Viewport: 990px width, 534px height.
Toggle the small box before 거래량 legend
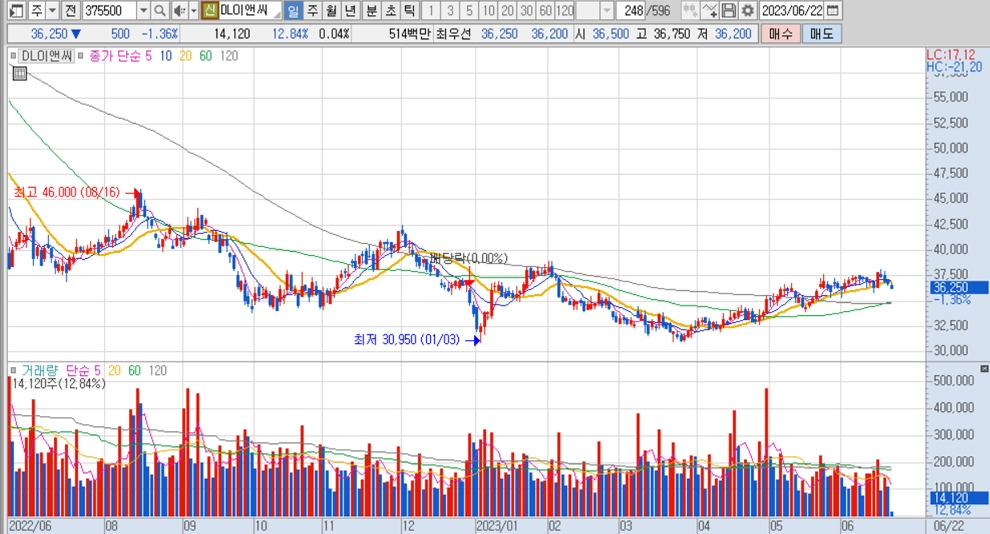[13, 371]
